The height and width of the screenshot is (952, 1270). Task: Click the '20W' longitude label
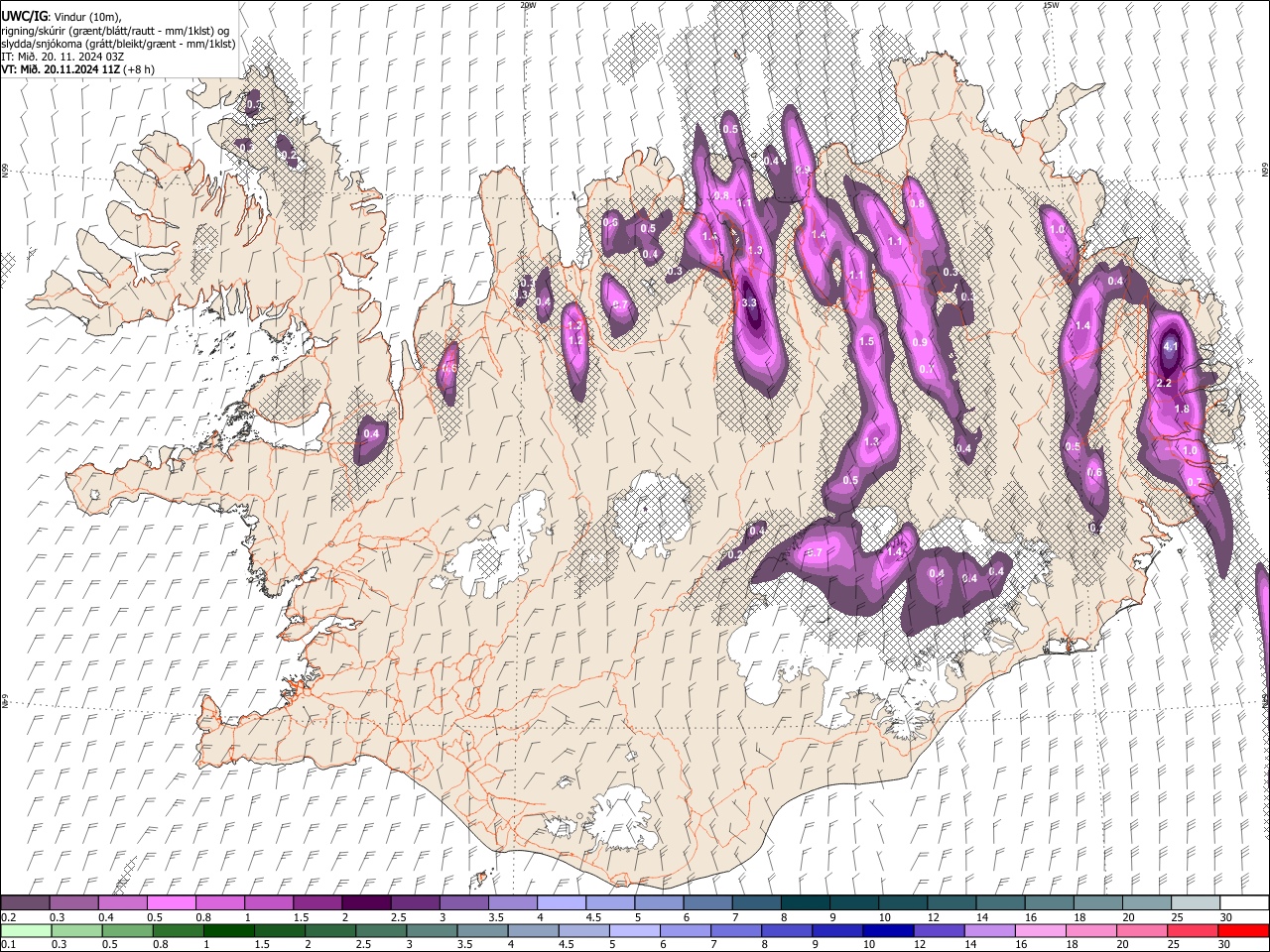[x=528, y=5]
